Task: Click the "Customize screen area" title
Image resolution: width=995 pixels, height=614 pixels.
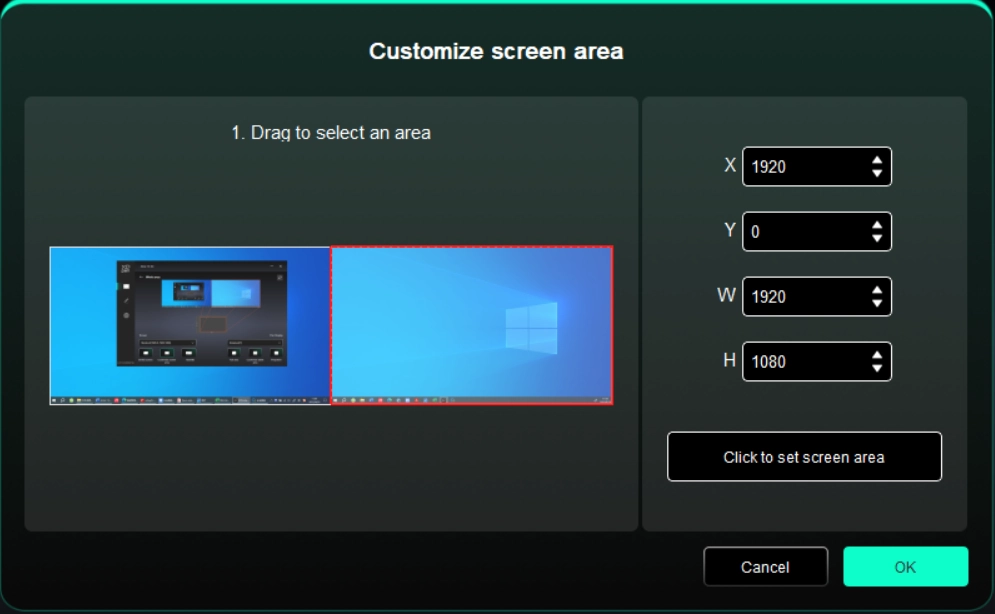Action: pyautogui.click(x=496, y=51)
